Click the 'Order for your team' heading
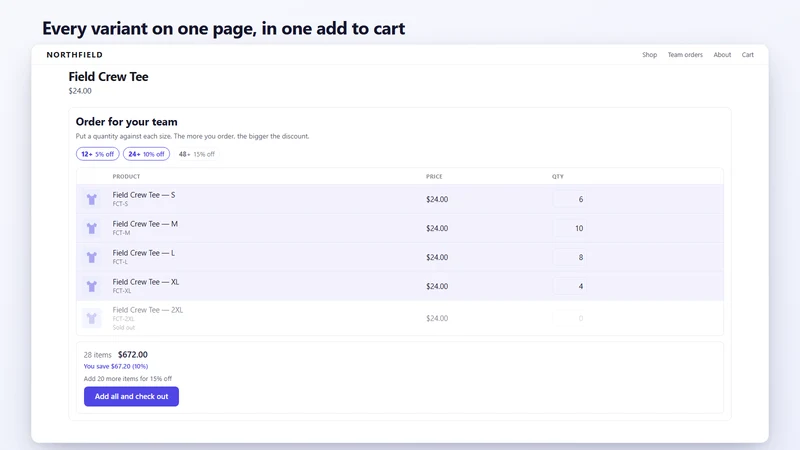The image size is (800, 450). 127,121
